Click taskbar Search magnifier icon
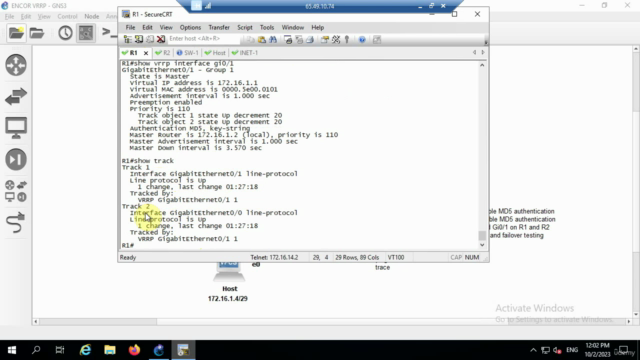 (x=36, y=350)
